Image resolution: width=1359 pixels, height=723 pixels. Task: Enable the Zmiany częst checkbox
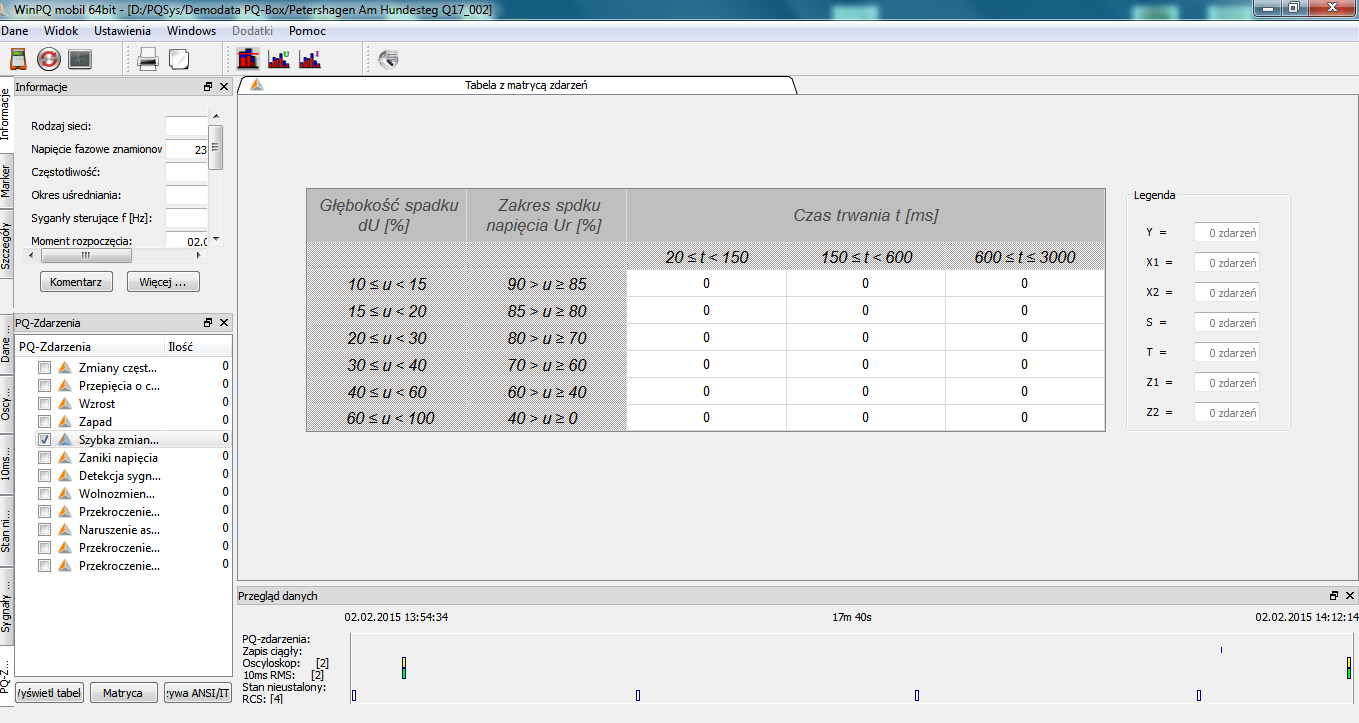44,368
